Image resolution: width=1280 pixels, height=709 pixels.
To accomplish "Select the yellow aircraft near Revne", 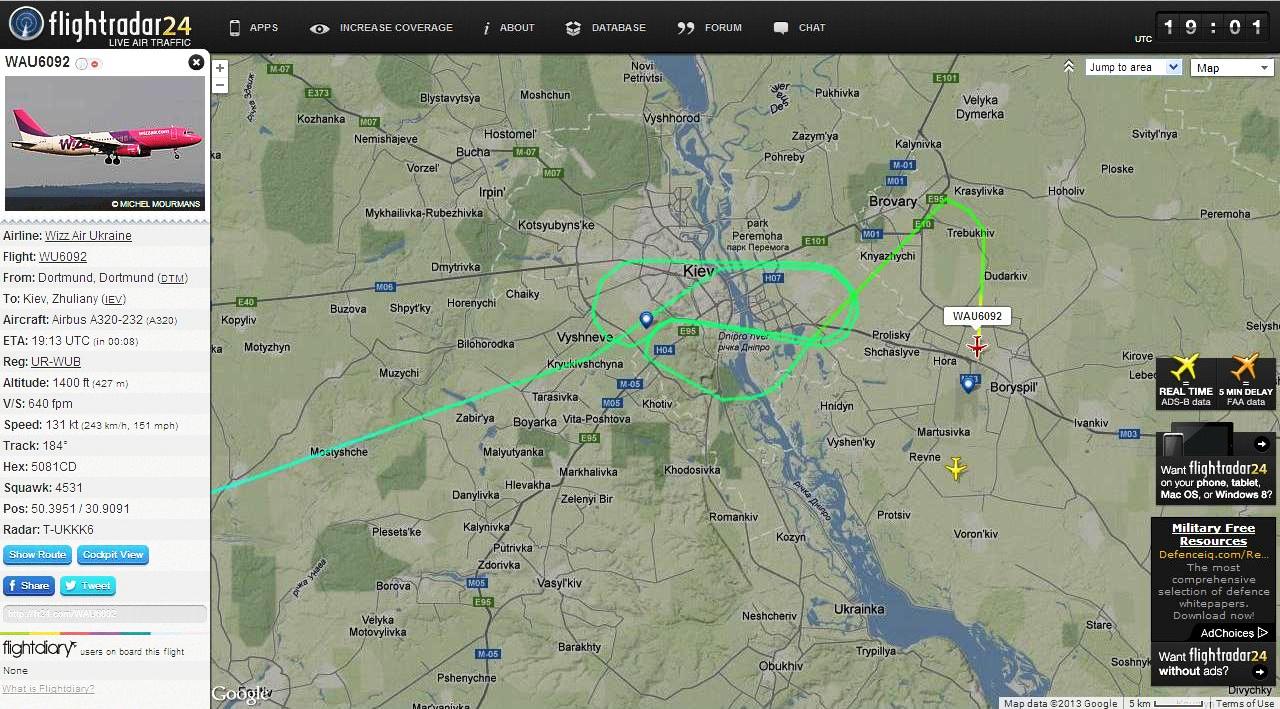I will [957, 468].
